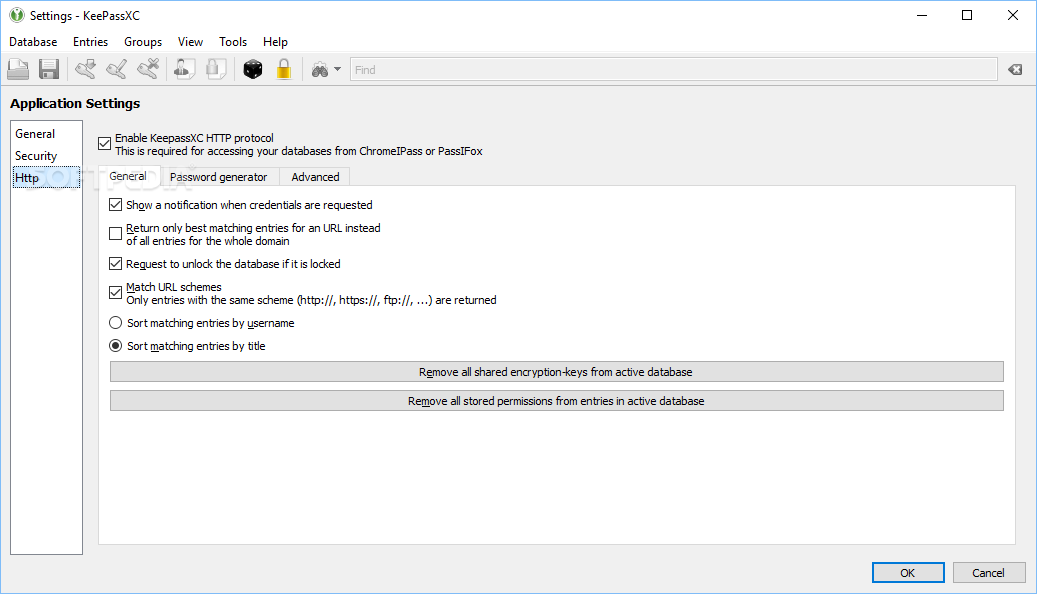Expand the search options dropdown arrow

tap(337, 69)
